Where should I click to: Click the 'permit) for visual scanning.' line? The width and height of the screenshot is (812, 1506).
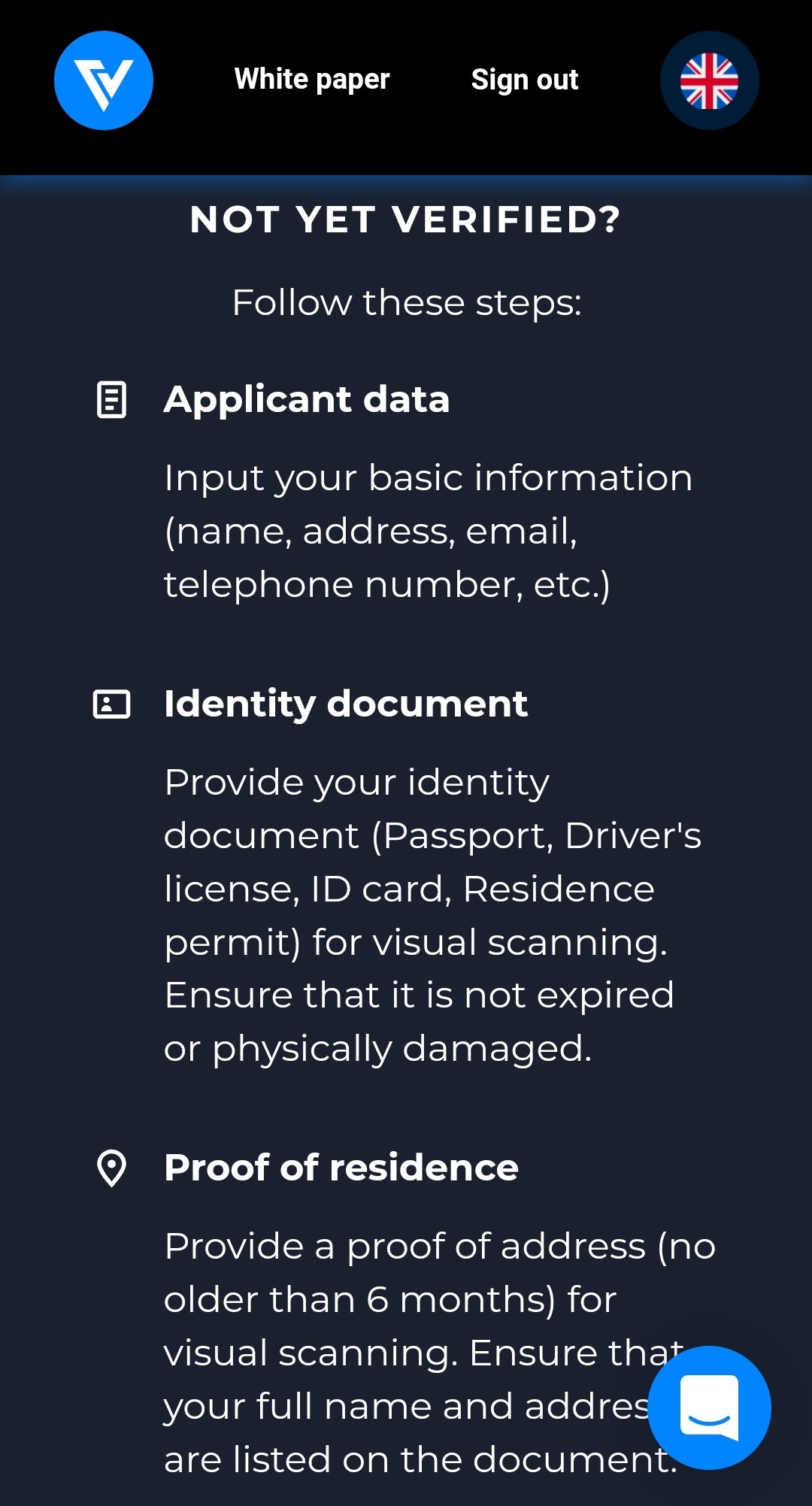[x=416, y=943]
